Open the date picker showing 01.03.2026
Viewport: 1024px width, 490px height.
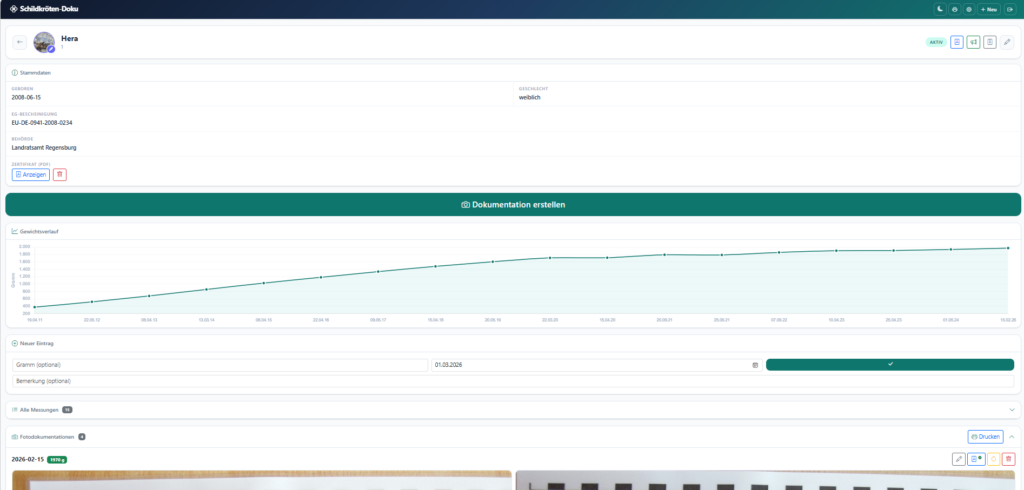[755, 365]
